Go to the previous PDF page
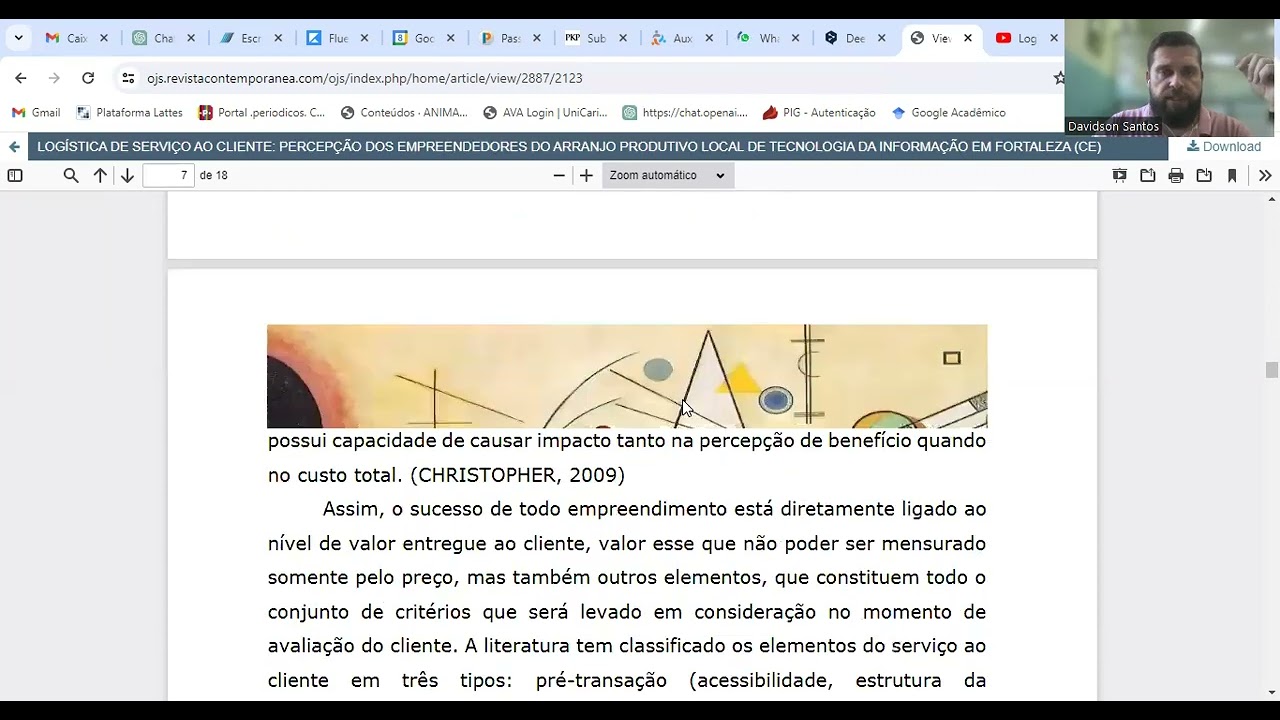1280x720 pixels. click(100, 175)
